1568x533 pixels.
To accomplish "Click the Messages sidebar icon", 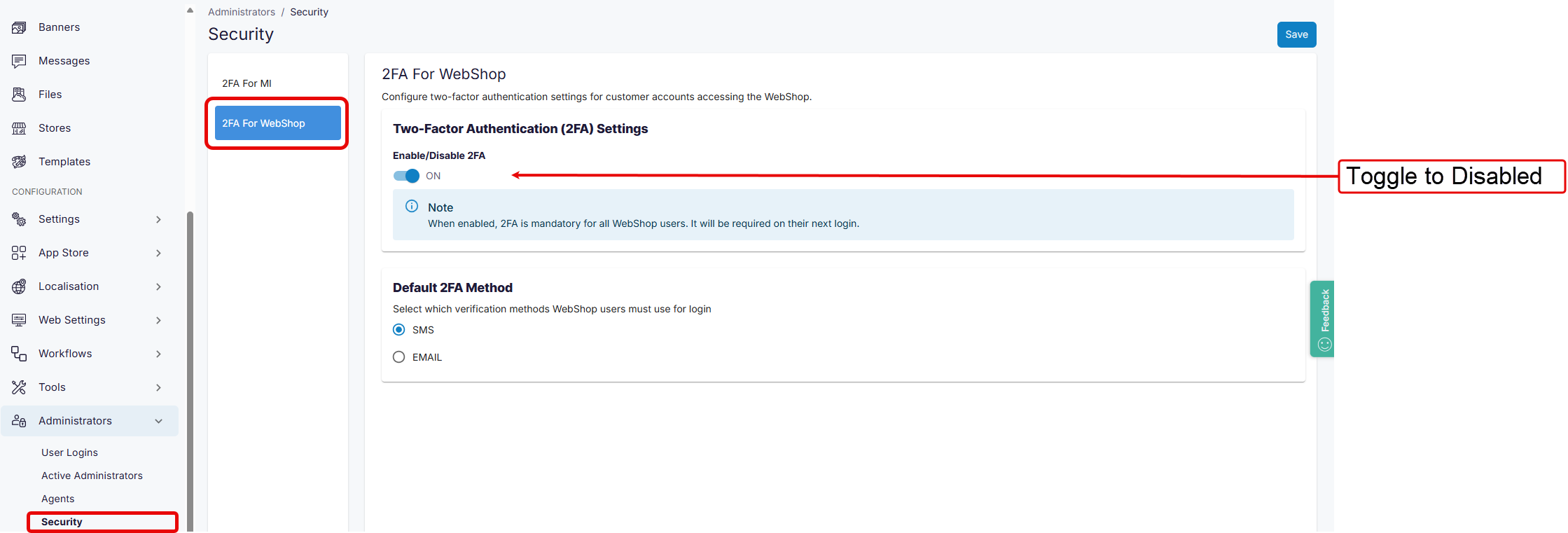I will [x=19, y=61].
